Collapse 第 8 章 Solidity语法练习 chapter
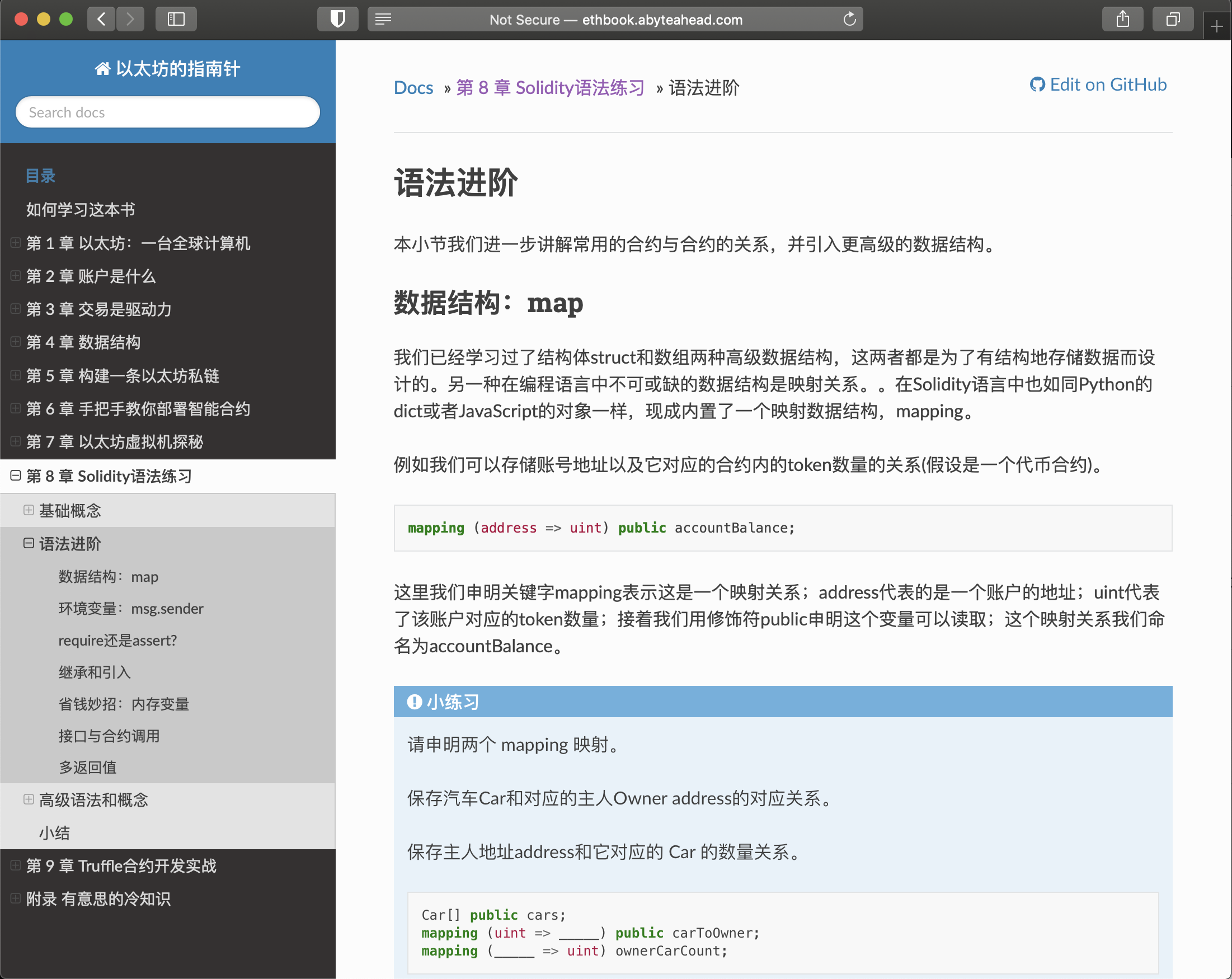This screenshot has height=979, width=1232. 16,476
